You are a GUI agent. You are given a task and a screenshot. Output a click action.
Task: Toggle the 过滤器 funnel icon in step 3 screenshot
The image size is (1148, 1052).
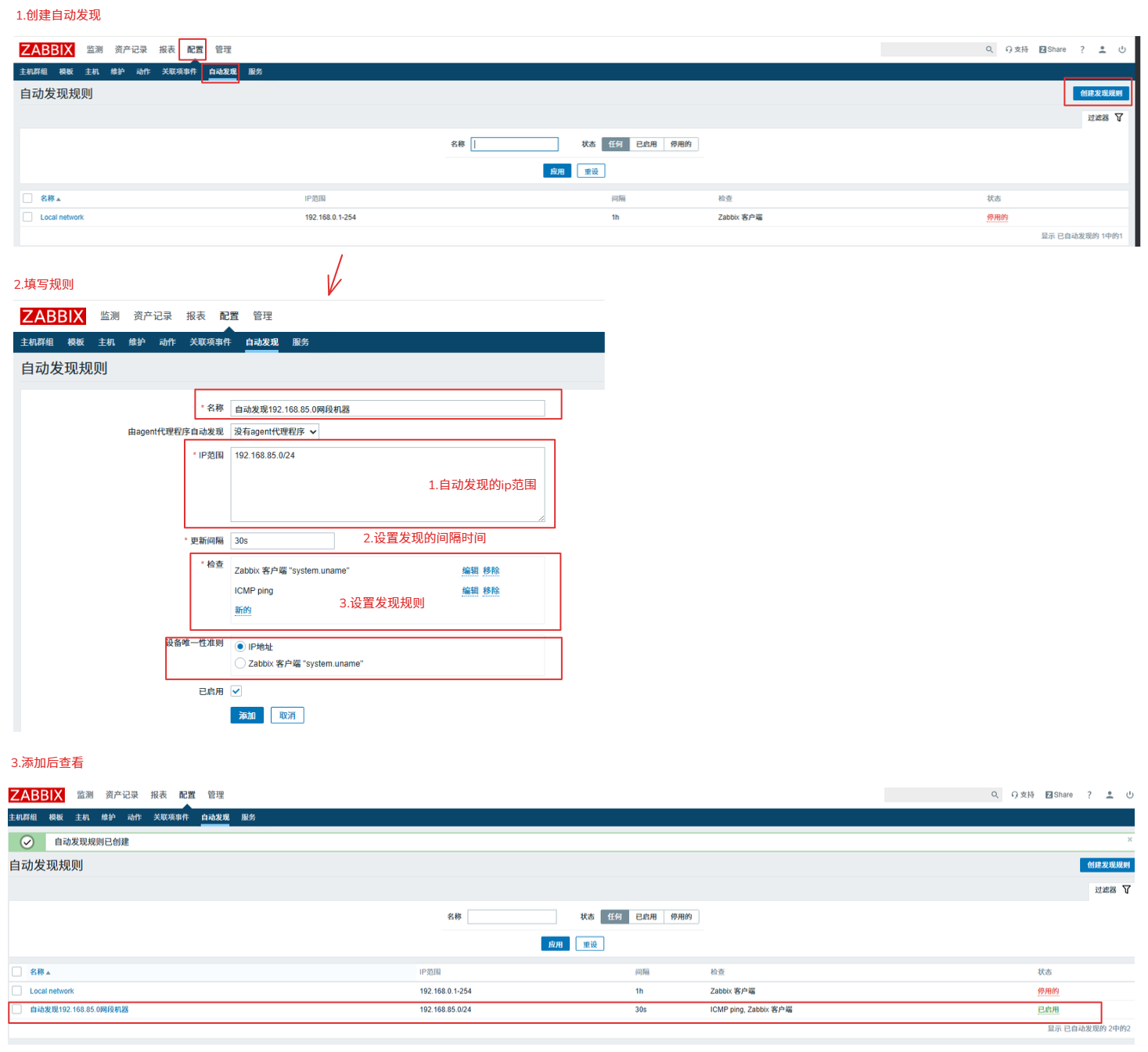point(1127,890)
